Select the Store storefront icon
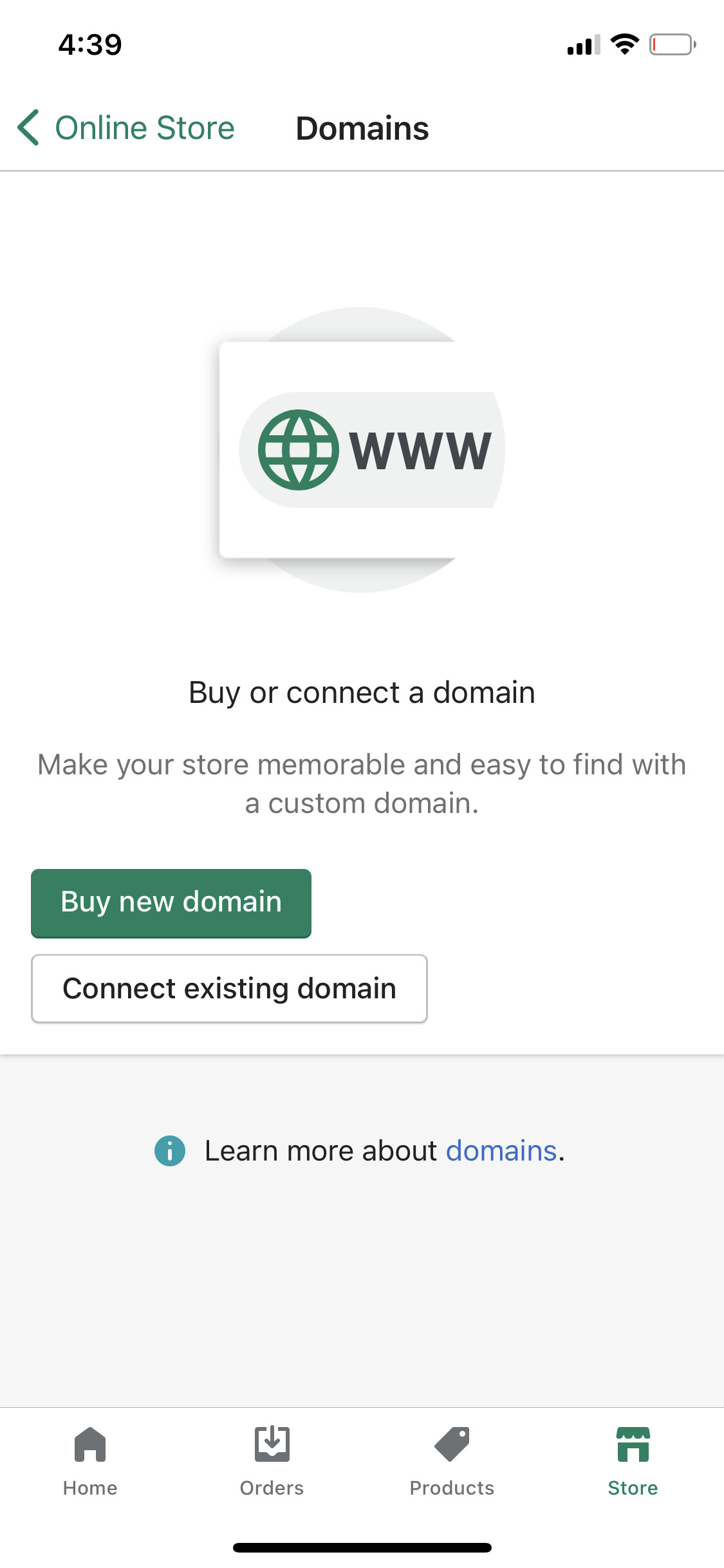This screenshot has height=1568, width=724. click(633, 1444)
